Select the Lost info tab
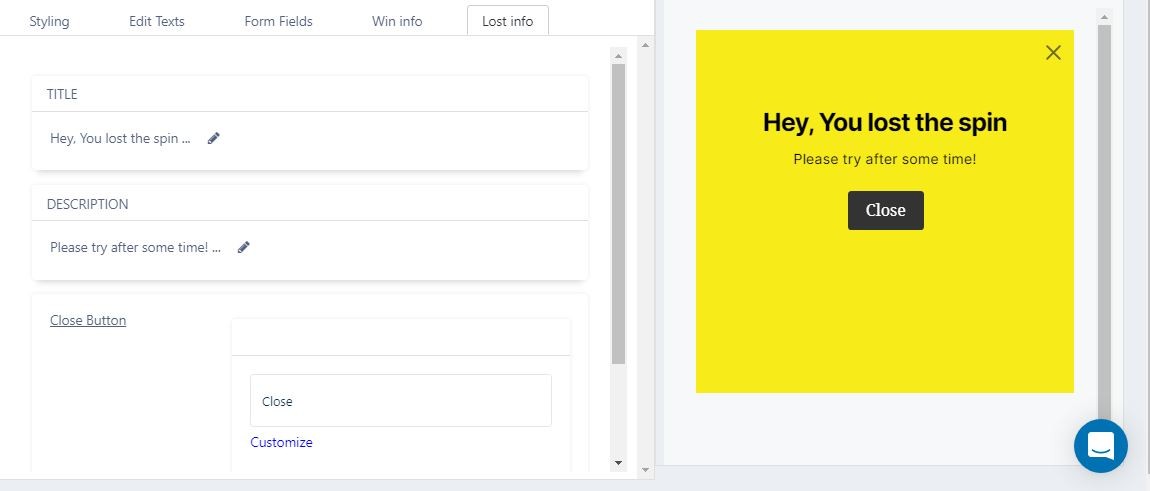Image resolution: width=1150 pixels, height=491 pixels. [507, 21]
